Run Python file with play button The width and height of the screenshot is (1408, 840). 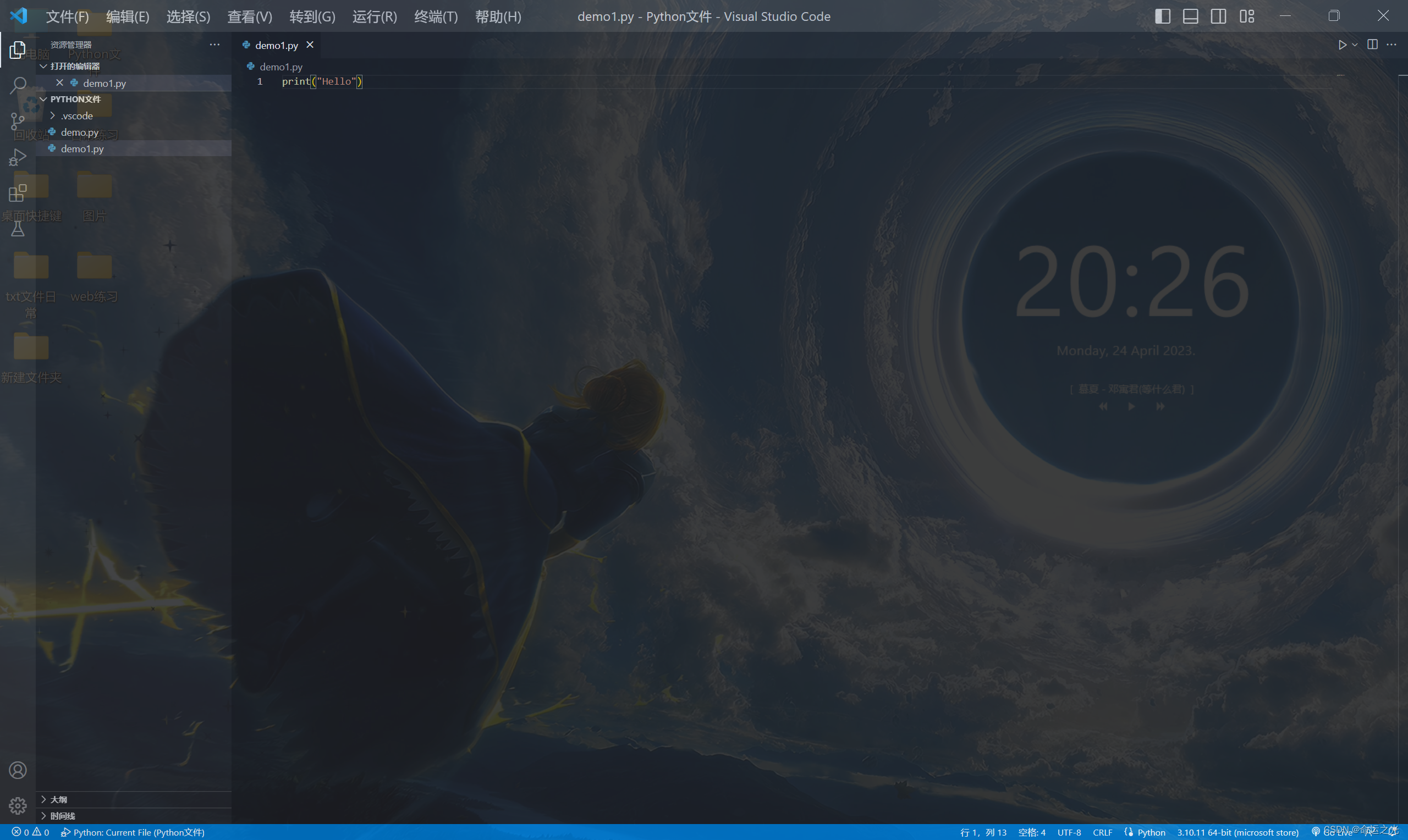[x=1342, y=45]
